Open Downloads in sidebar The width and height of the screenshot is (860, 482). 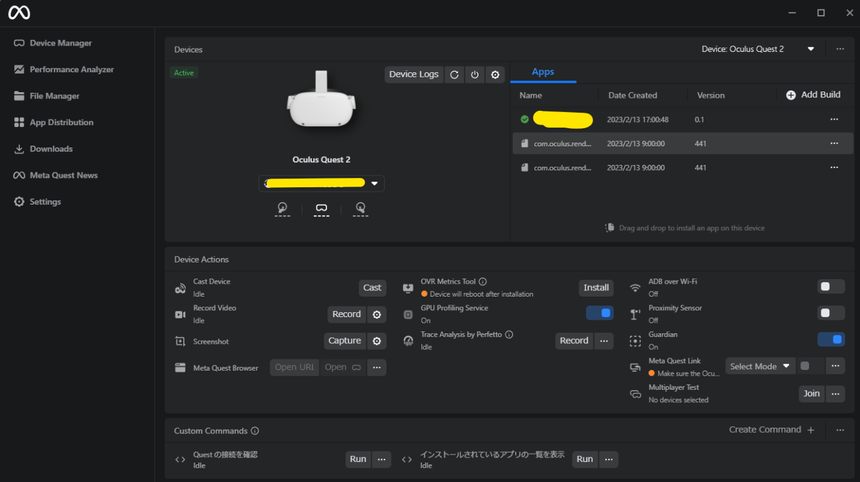point(43,149)
